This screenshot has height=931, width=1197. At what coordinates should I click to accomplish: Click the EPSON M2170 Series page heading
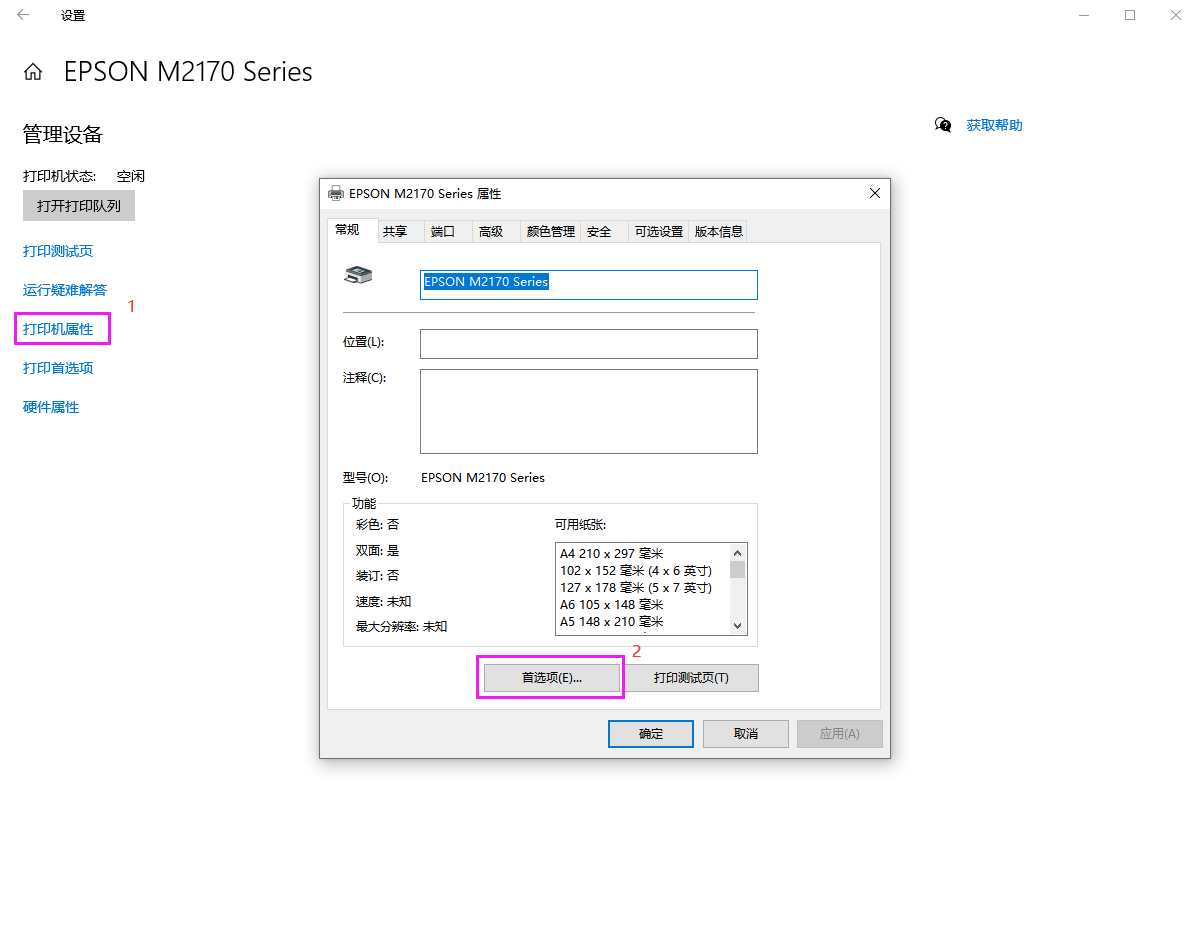[x=188, y=72]
